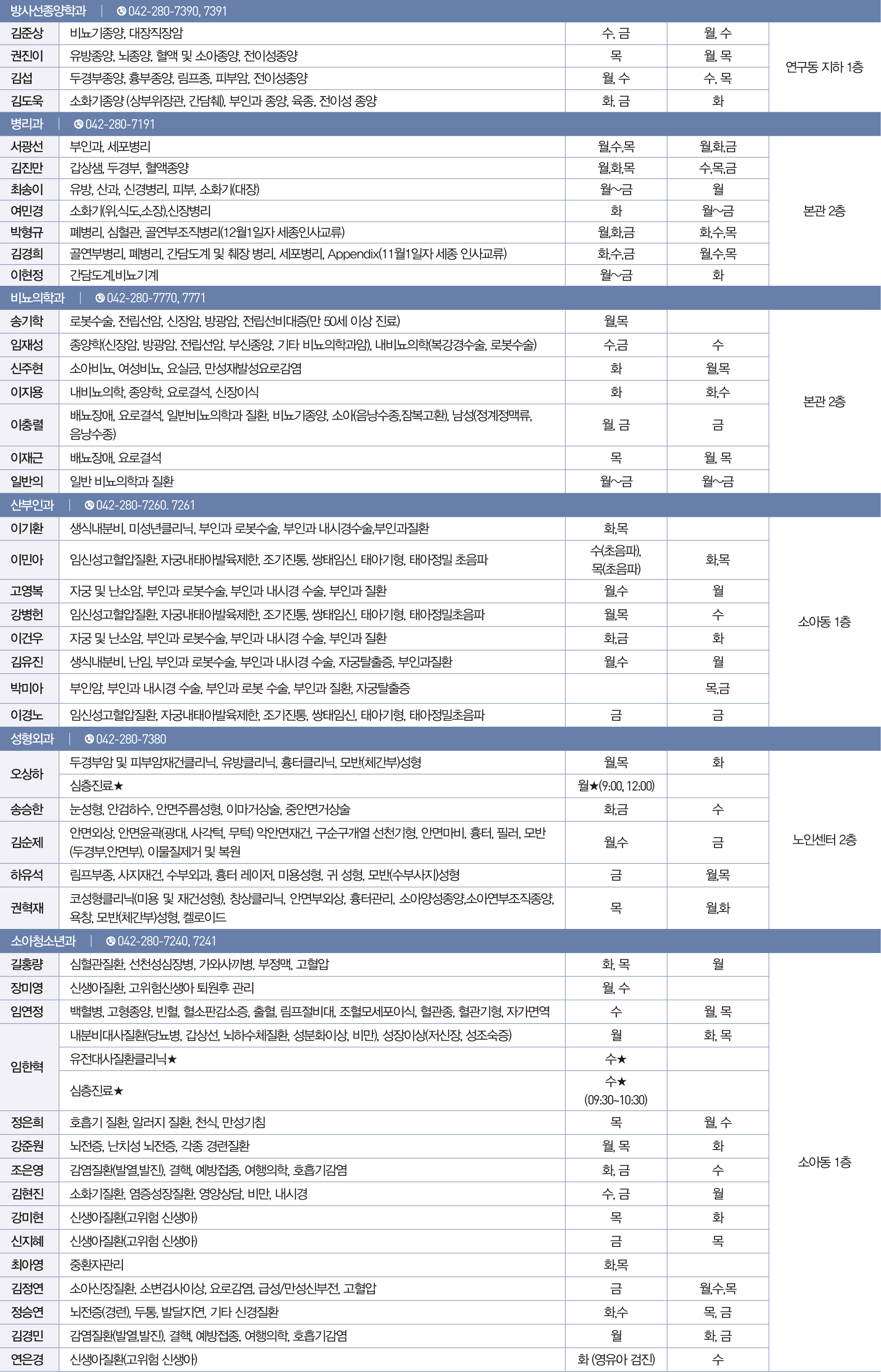Select doctor name 연은경
881x1372 pixels.
coord(27,1359)
